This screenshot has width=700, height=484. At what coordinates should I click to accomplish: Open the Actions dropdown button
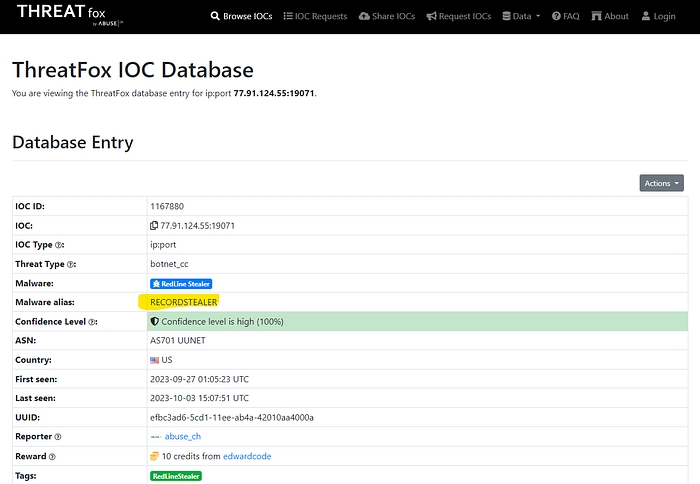click(663, 183)
